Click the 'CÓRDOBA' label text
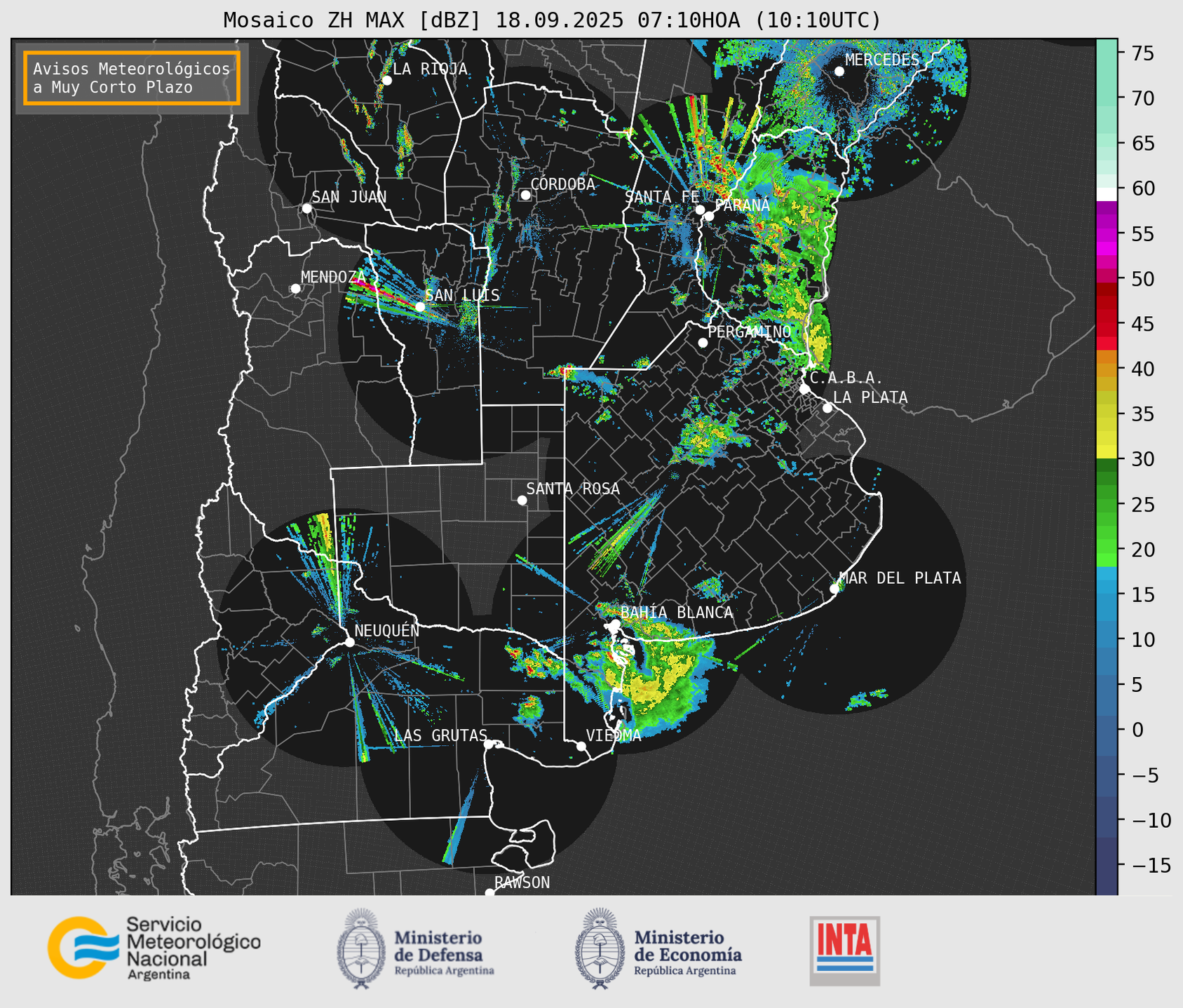Screen dimensions: 1183x1008 562,184
